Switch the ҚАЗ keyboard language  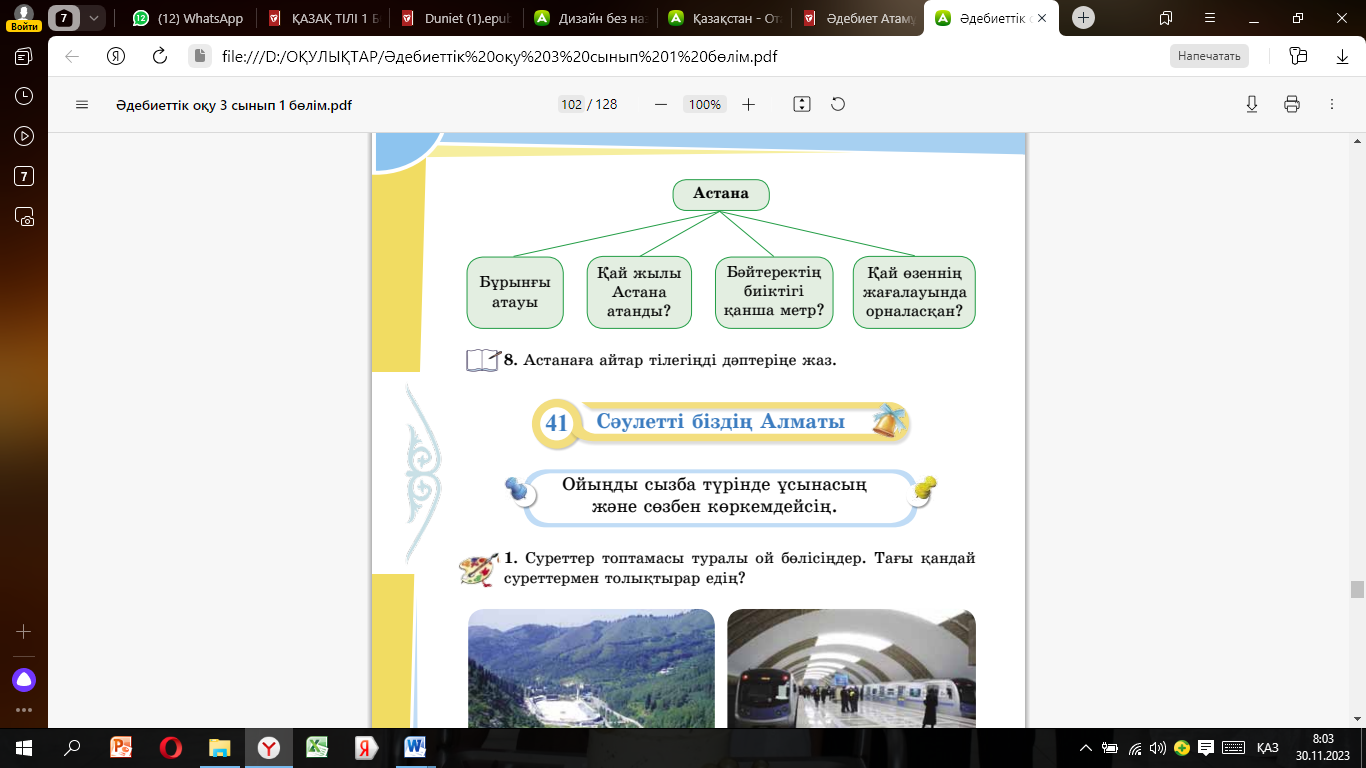1267,747
